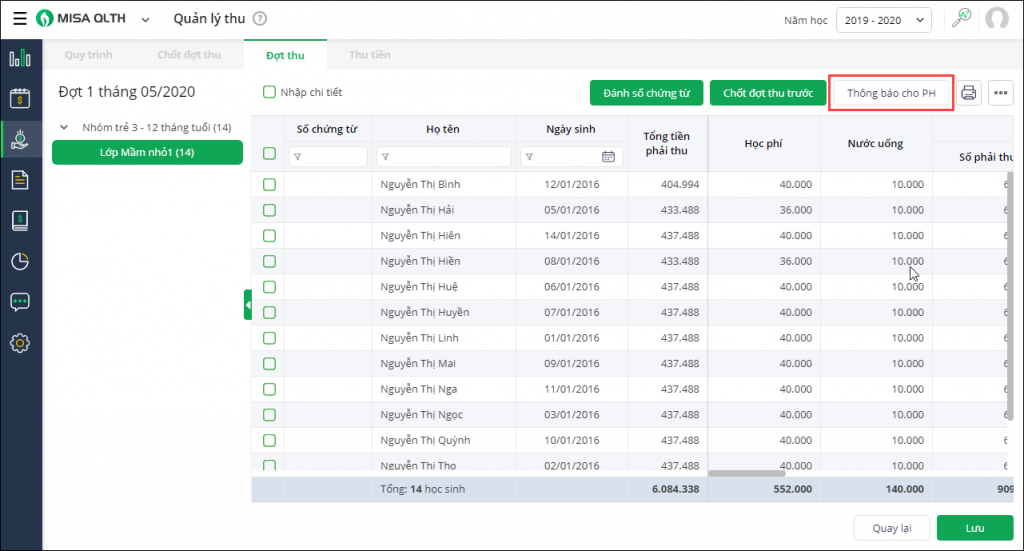Open the hamburger main menu

(19, 19)
